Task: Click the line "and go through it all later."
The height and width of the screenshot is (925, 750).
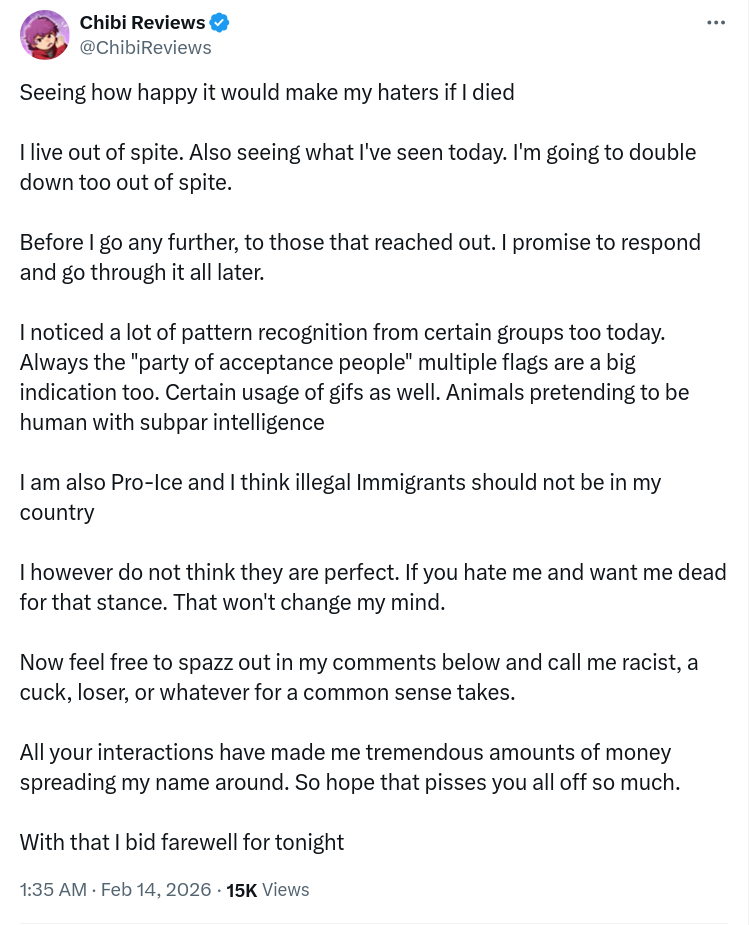Action: [142, 272]
